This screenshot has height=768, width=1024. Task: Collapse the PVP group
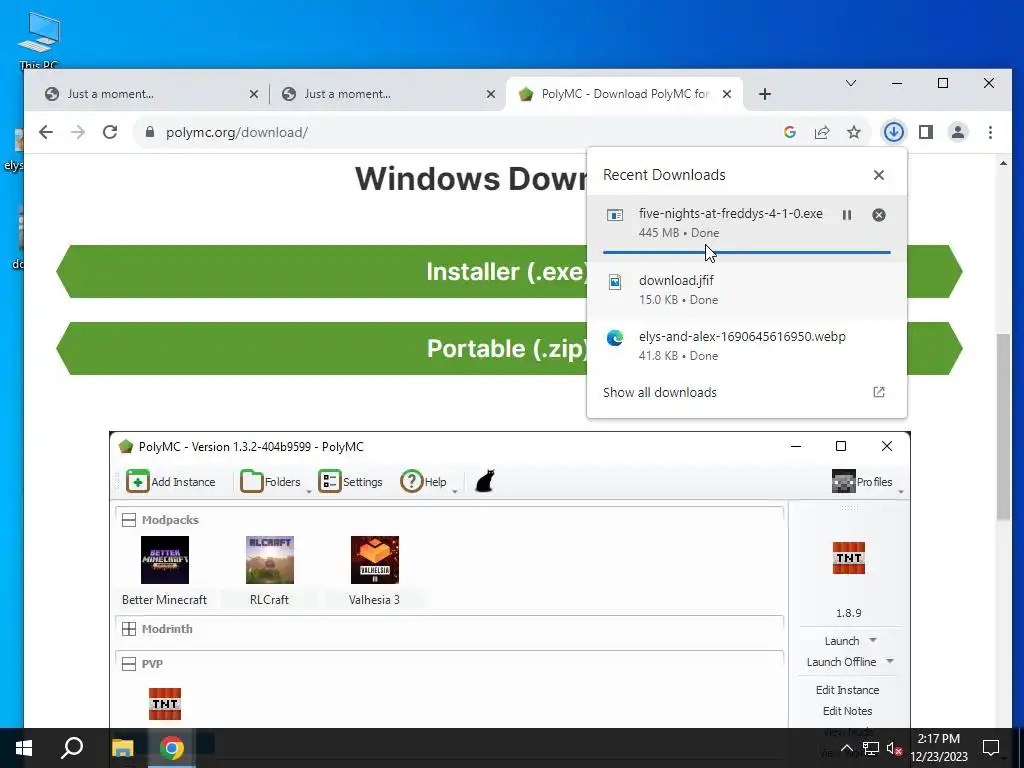tap(129, 664)
